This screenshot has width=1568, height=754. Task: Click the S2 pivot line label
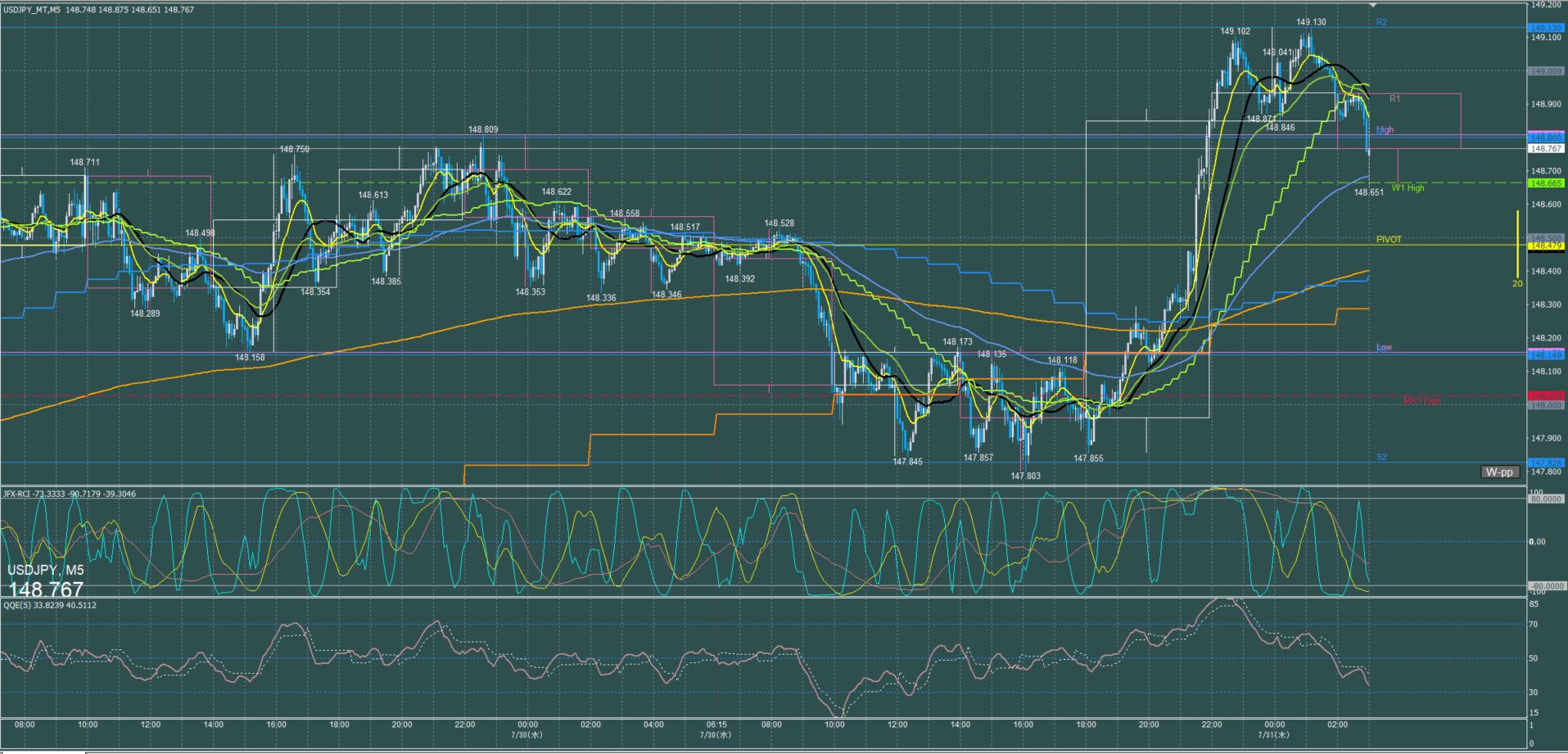point(1381,457)
